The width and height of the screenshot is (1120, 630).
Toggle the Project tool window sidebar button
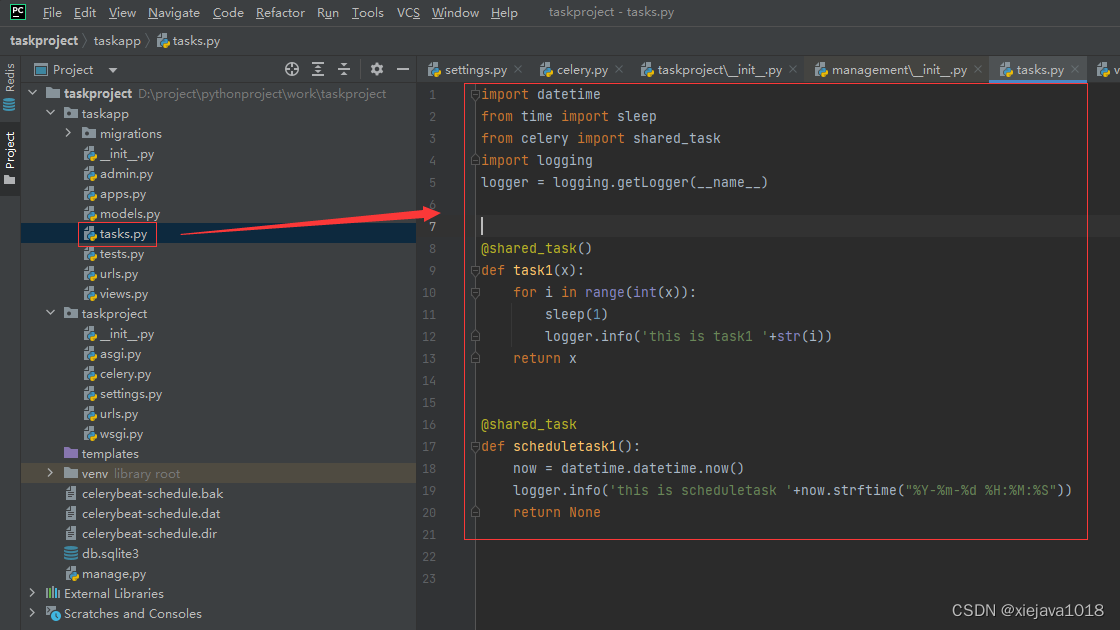coord(10,157)
